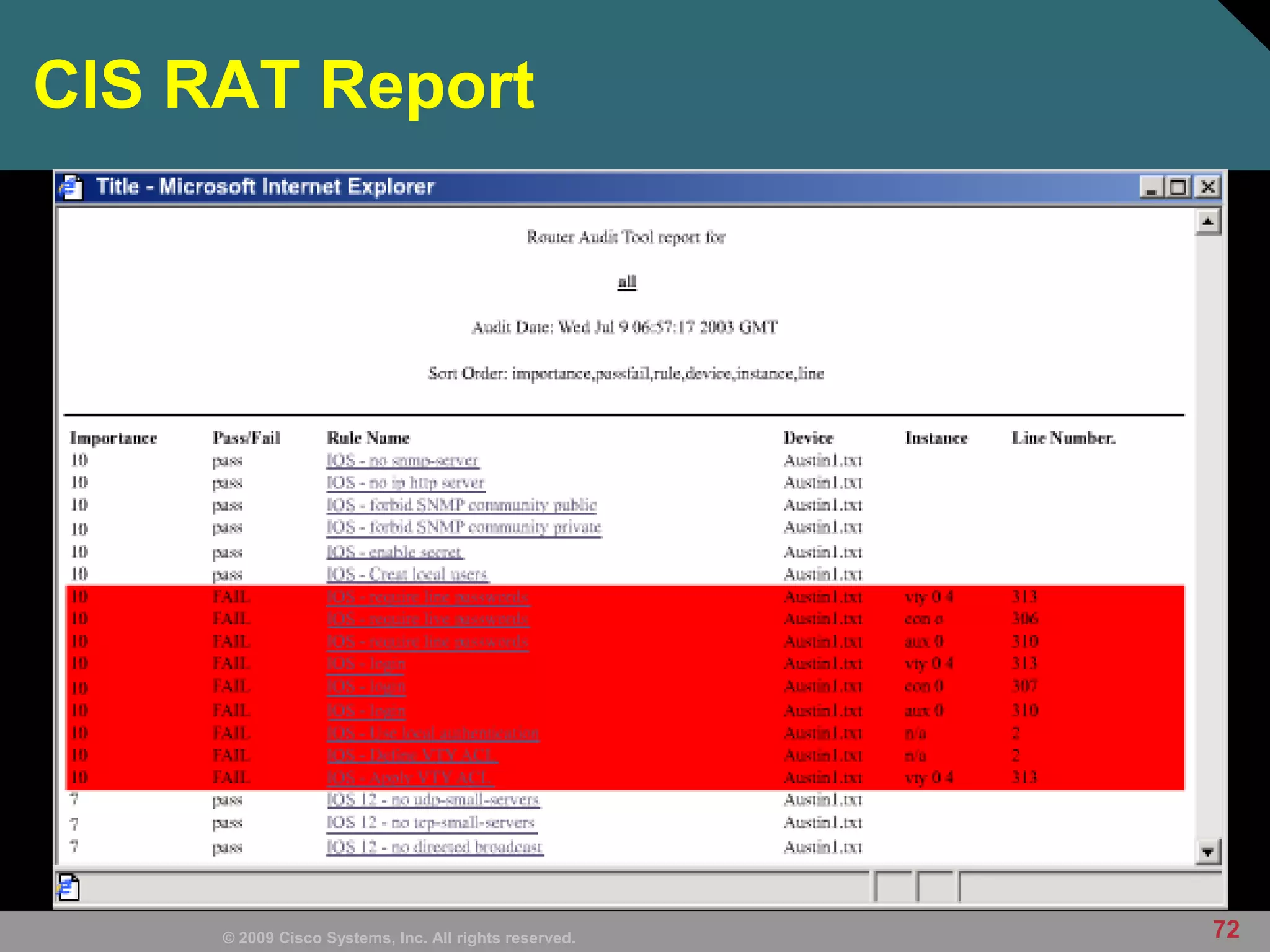Open the 'IOS - Apply VTY ACL' link
Image resolution: width=1270 pixels, height=952 pixels.
[410, 778]
